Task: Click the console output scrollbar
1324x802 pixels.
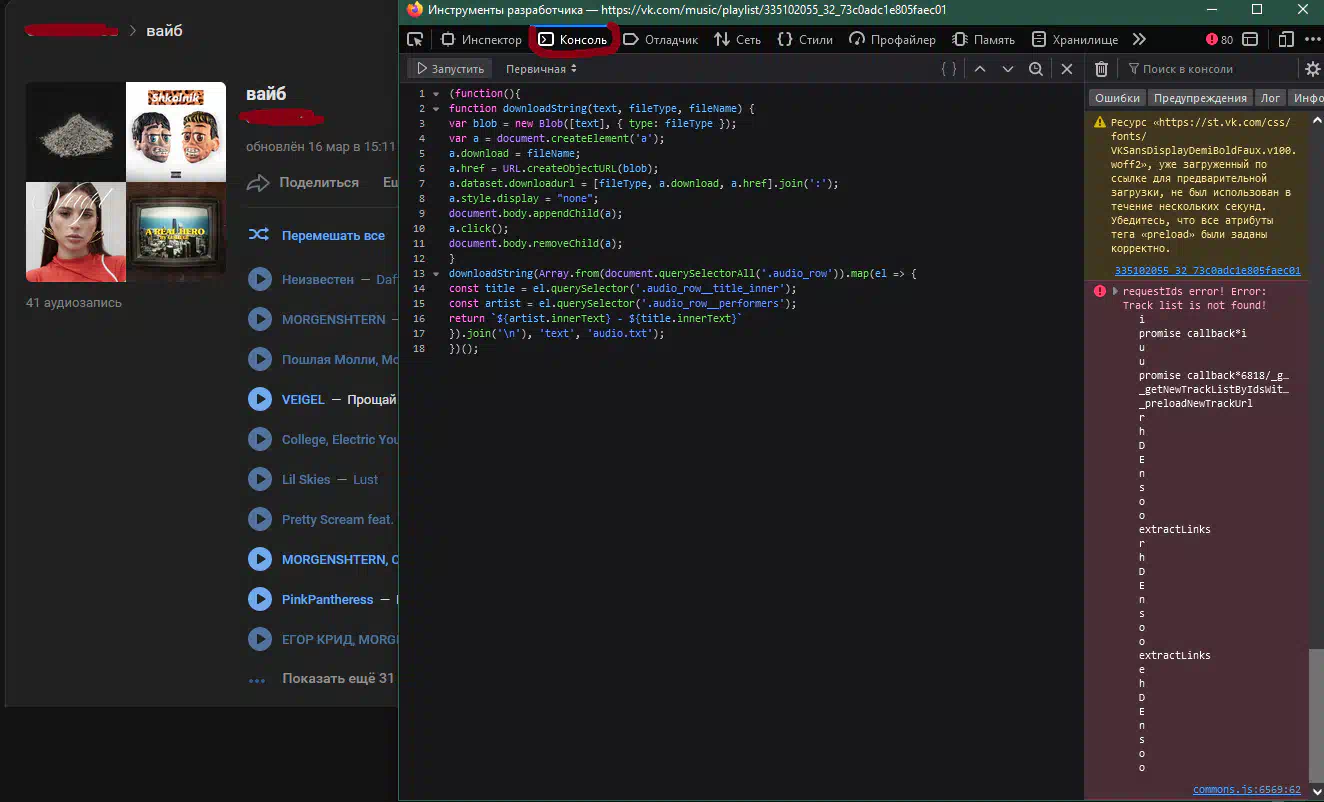Action: [1315, 715]
